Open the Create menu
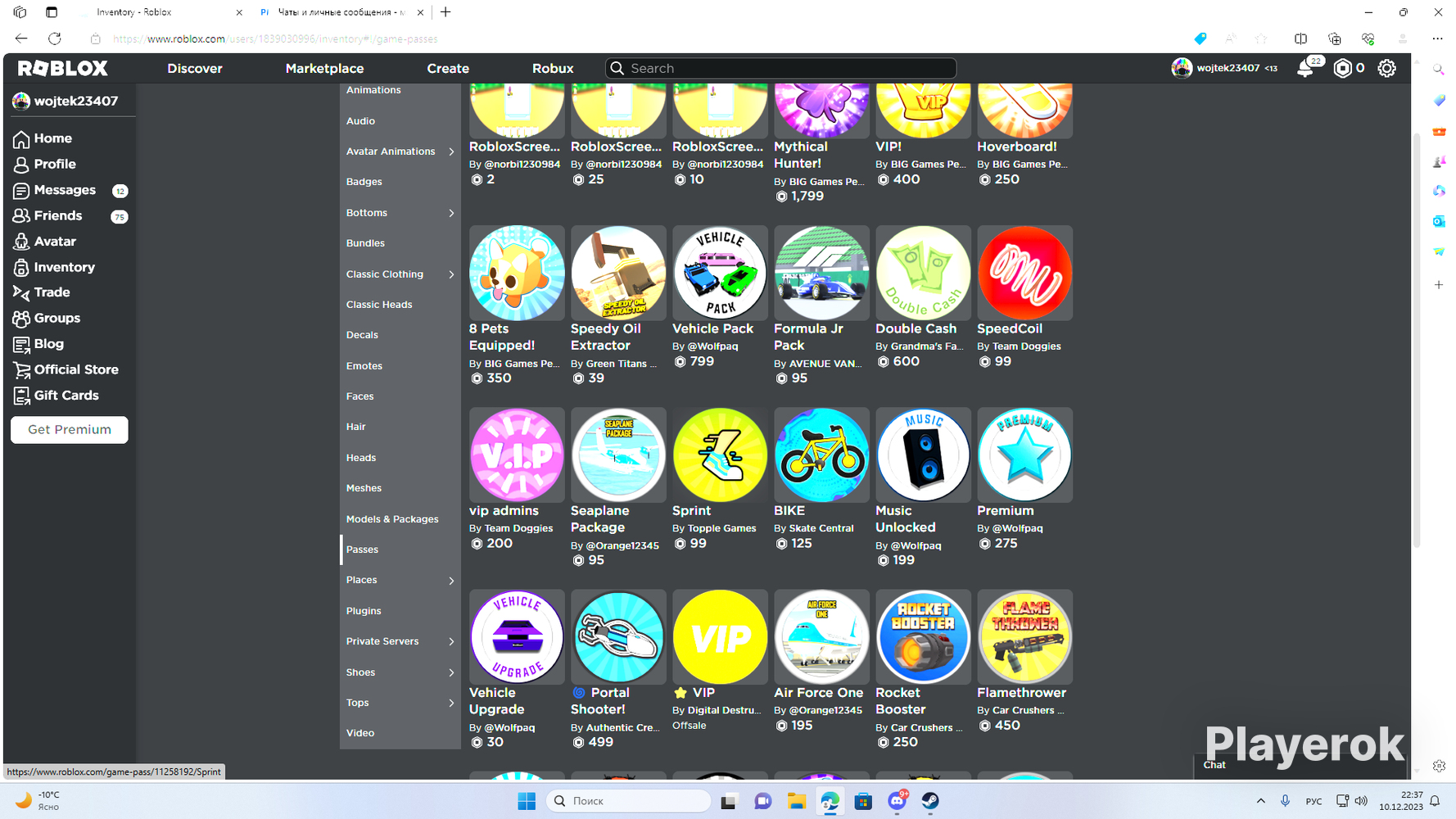The width and height of the screenshot is (1456, 819). pyautogui.click(x=448, y=69)
